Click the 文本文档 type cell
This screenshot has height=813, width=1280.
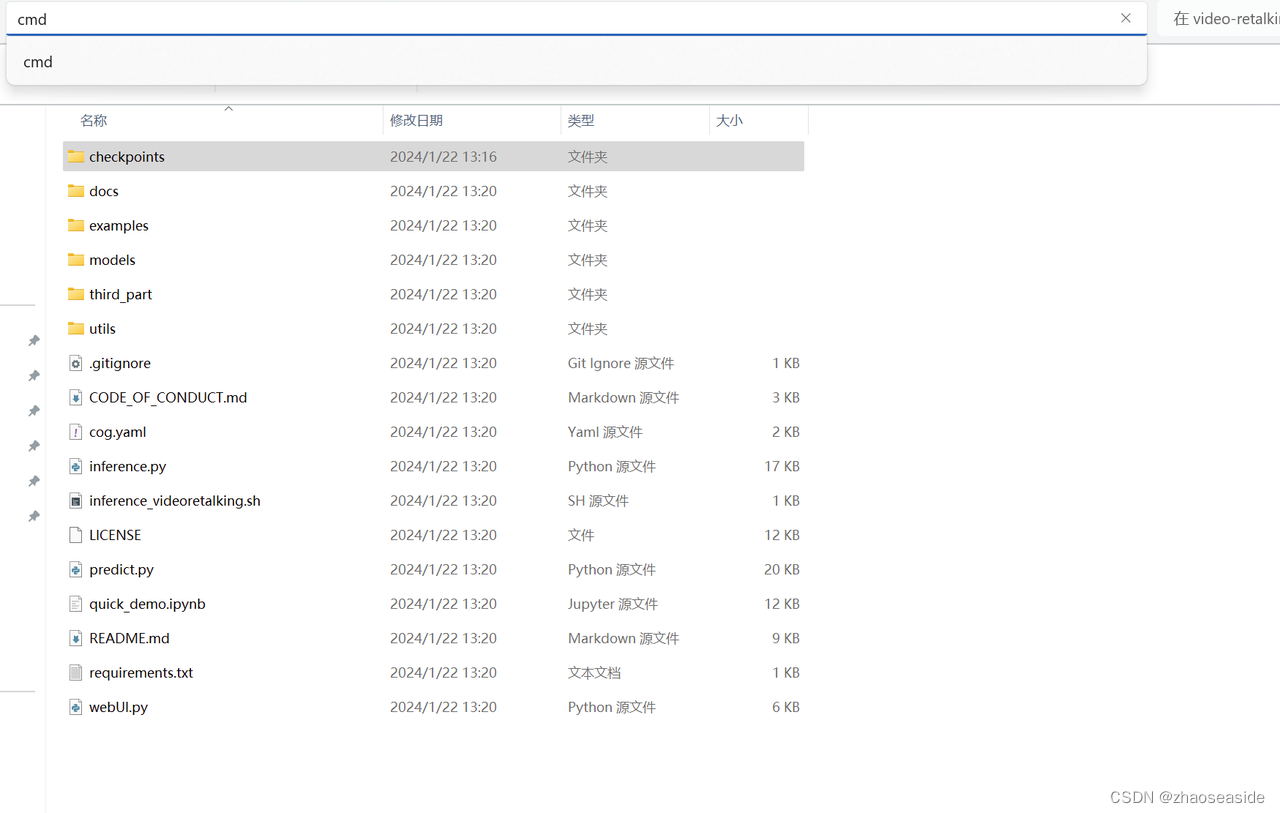tap(594, 673)
